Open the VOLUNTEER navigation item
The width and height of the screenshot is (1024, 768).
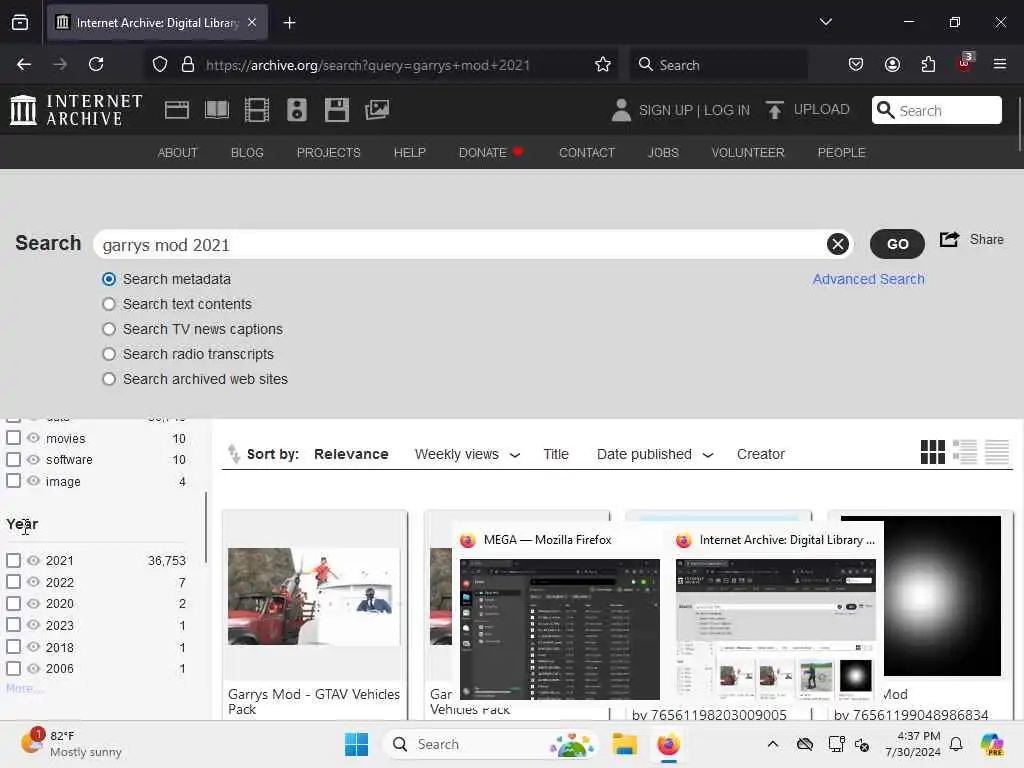748,152
